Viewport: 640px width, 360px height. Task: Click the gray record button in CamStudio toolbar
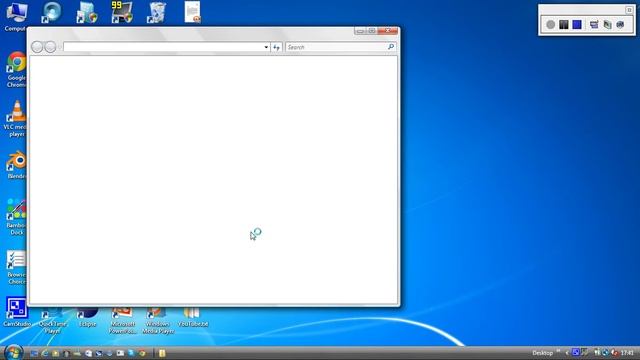[x=551, y=24]
